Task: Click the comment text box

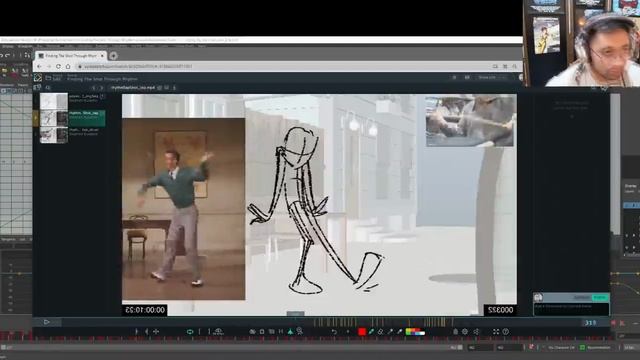Action: pos(571,309)
